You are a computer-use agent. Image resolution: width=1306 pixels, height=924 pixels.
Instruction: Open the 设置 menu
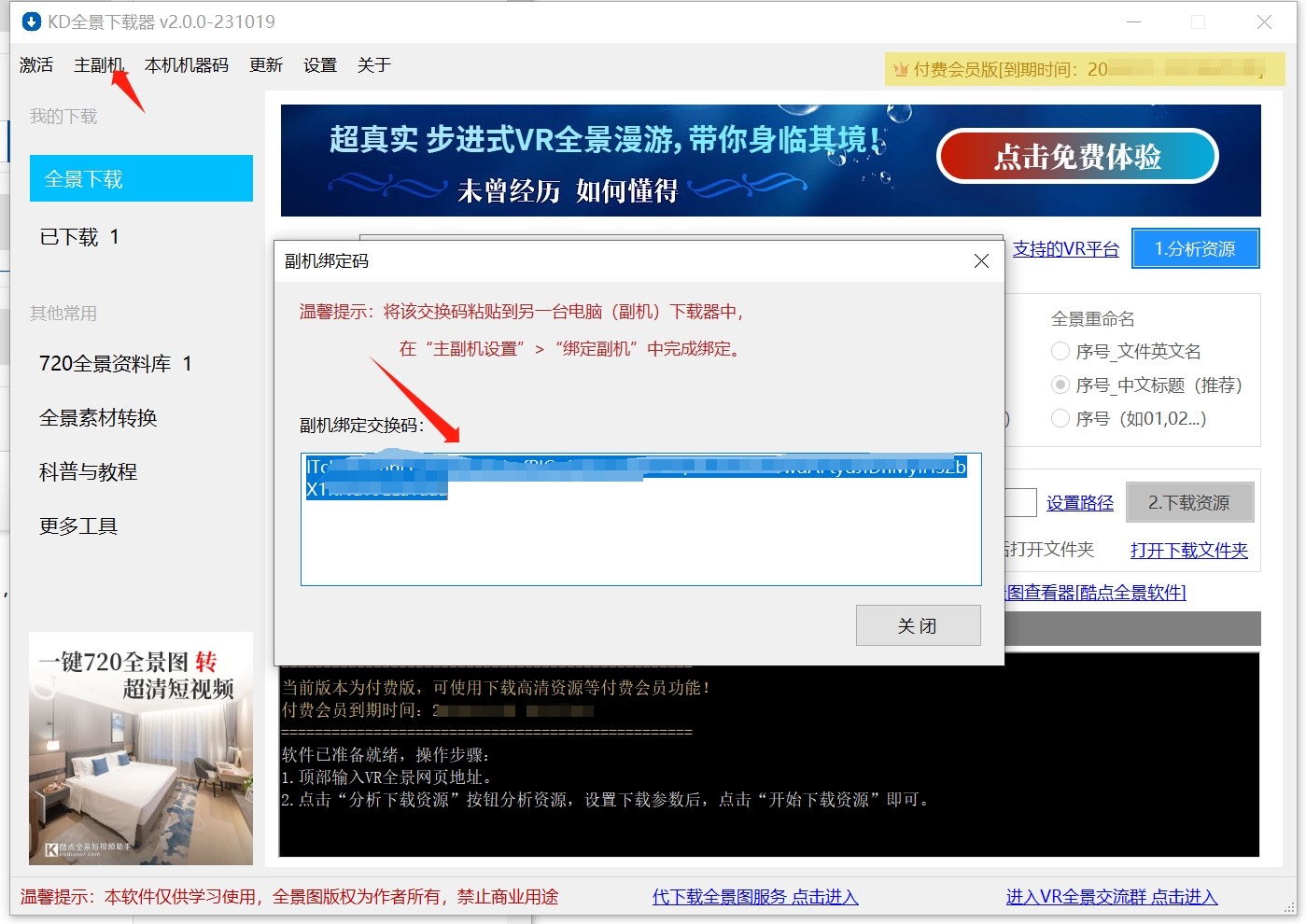(x=320, y=65)
